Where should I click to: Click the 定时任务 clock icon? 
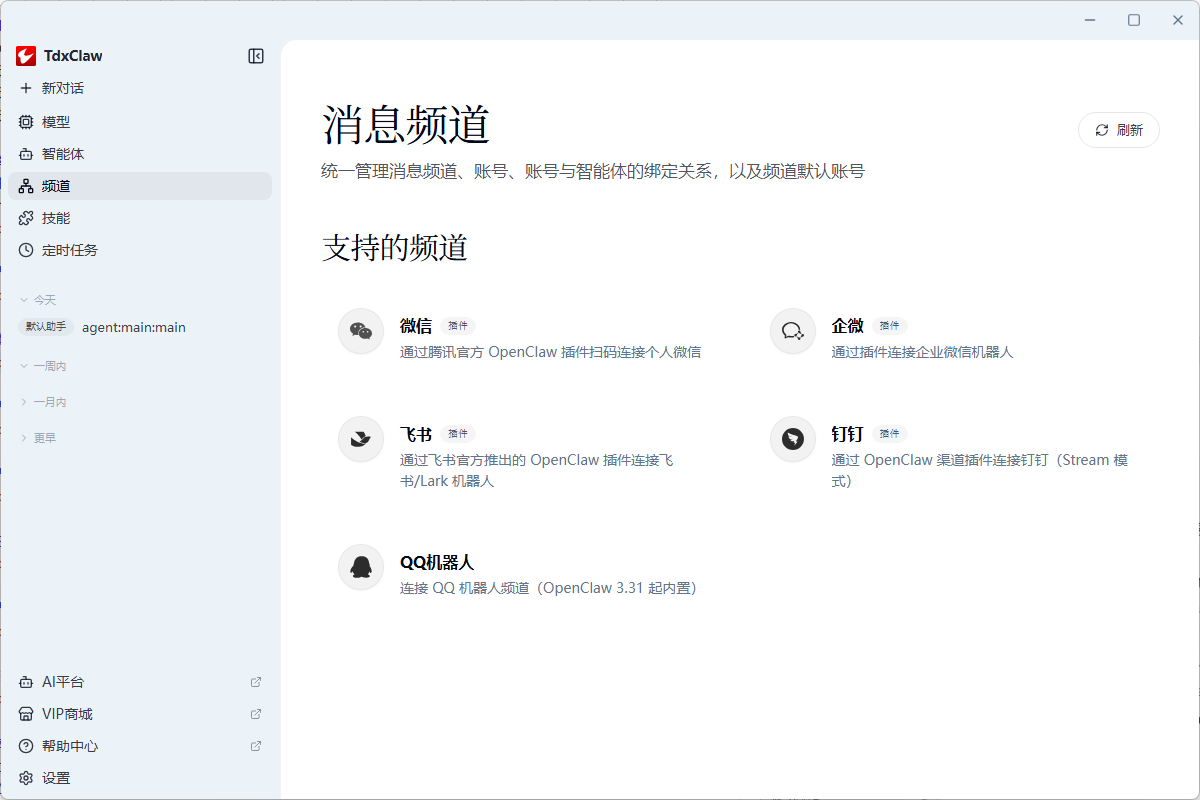pyautogui.click(x=26, y=250)
